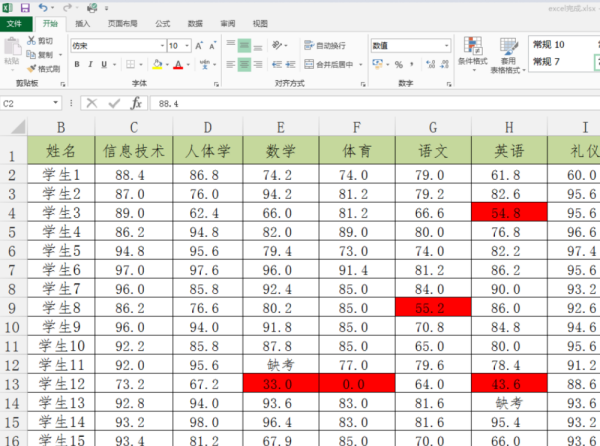The height and width of the screenshot is (446, 600).
Task: Expand the Name Box dropdown arrow
Action: [55, 103]
